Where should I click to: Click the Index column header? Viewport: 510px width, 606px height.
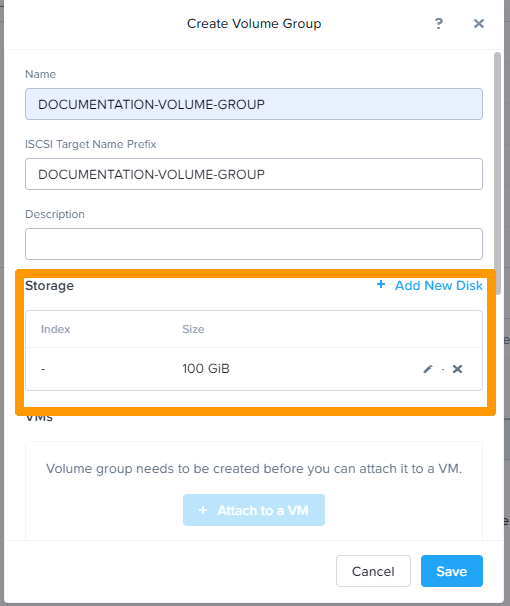click(x=56, y=329)
